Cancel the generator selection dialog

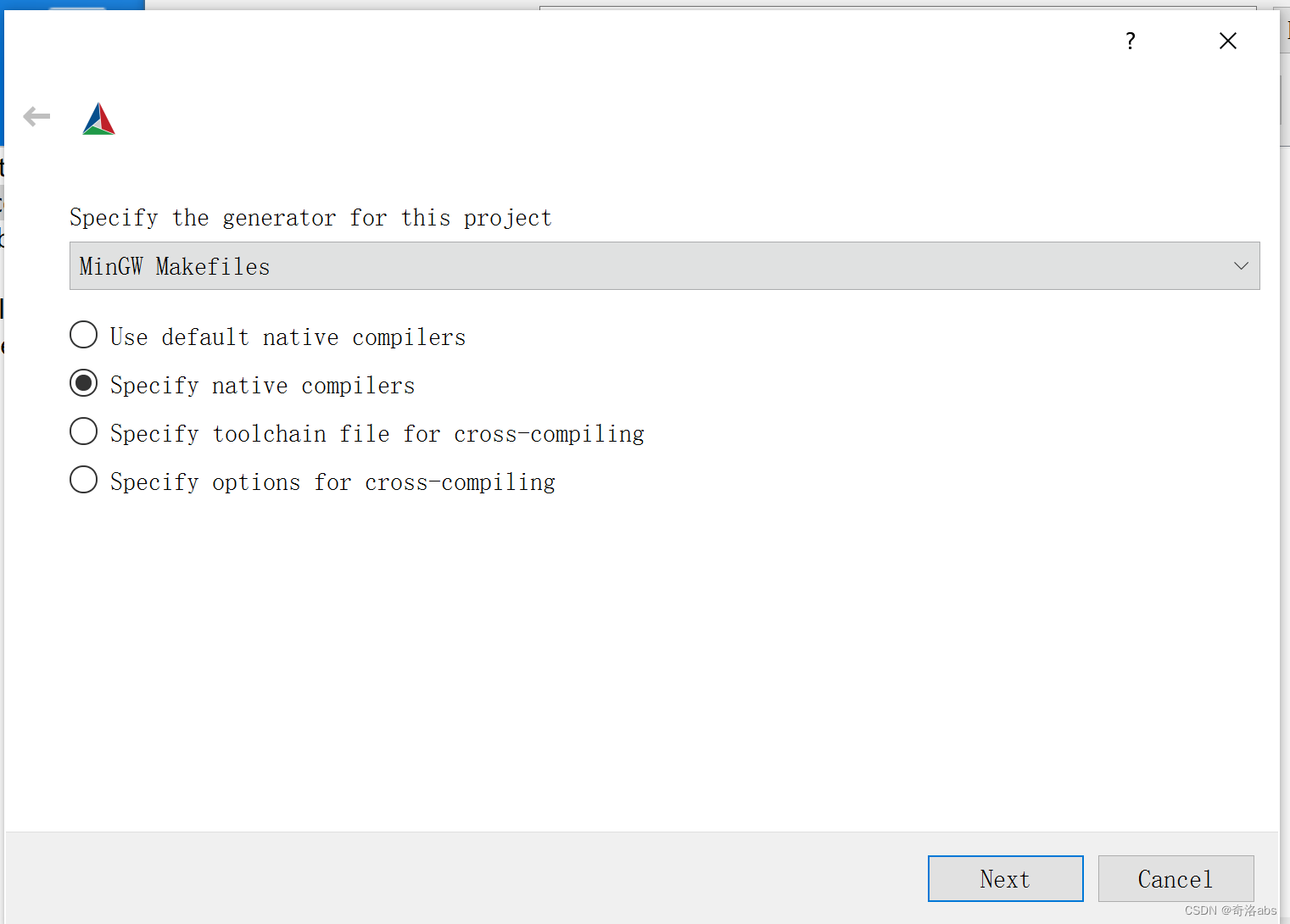tap(1176, 878)
